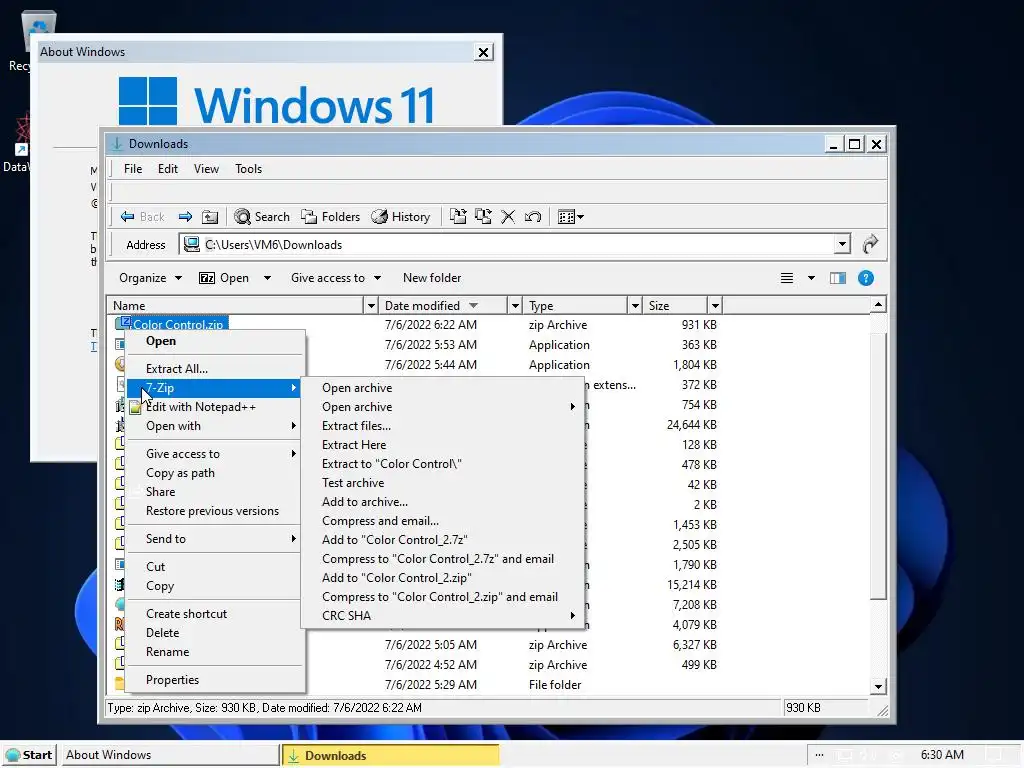Image resolution: width=1024 pixels, height=768 pixels.
Task: Choose Extract to "Color Control\"
Action: click(x=442, y=464)
